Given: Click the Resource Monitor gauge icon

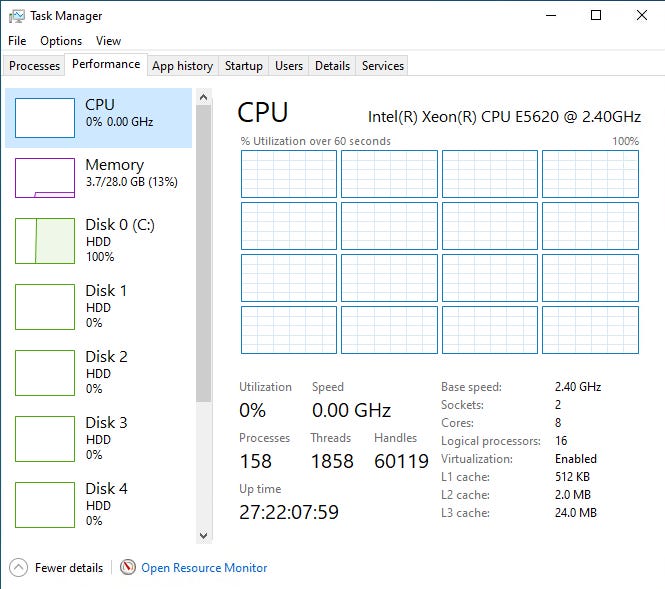Looking at the screenshot, I should [128, 567].
